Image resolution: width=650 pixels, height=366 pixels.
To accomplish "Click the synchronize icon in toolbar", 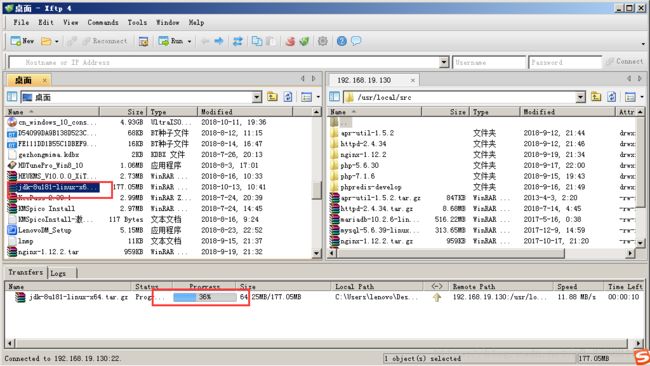I will click(238, 41).
